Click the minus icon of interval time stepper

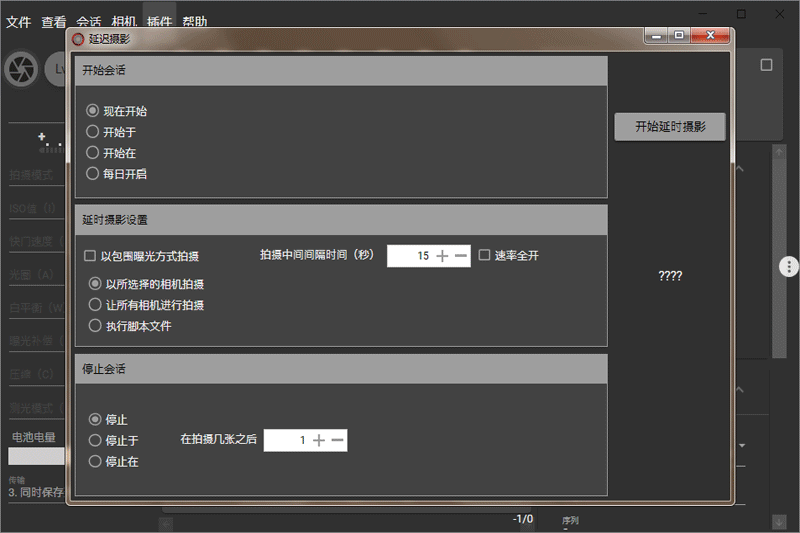461,256
